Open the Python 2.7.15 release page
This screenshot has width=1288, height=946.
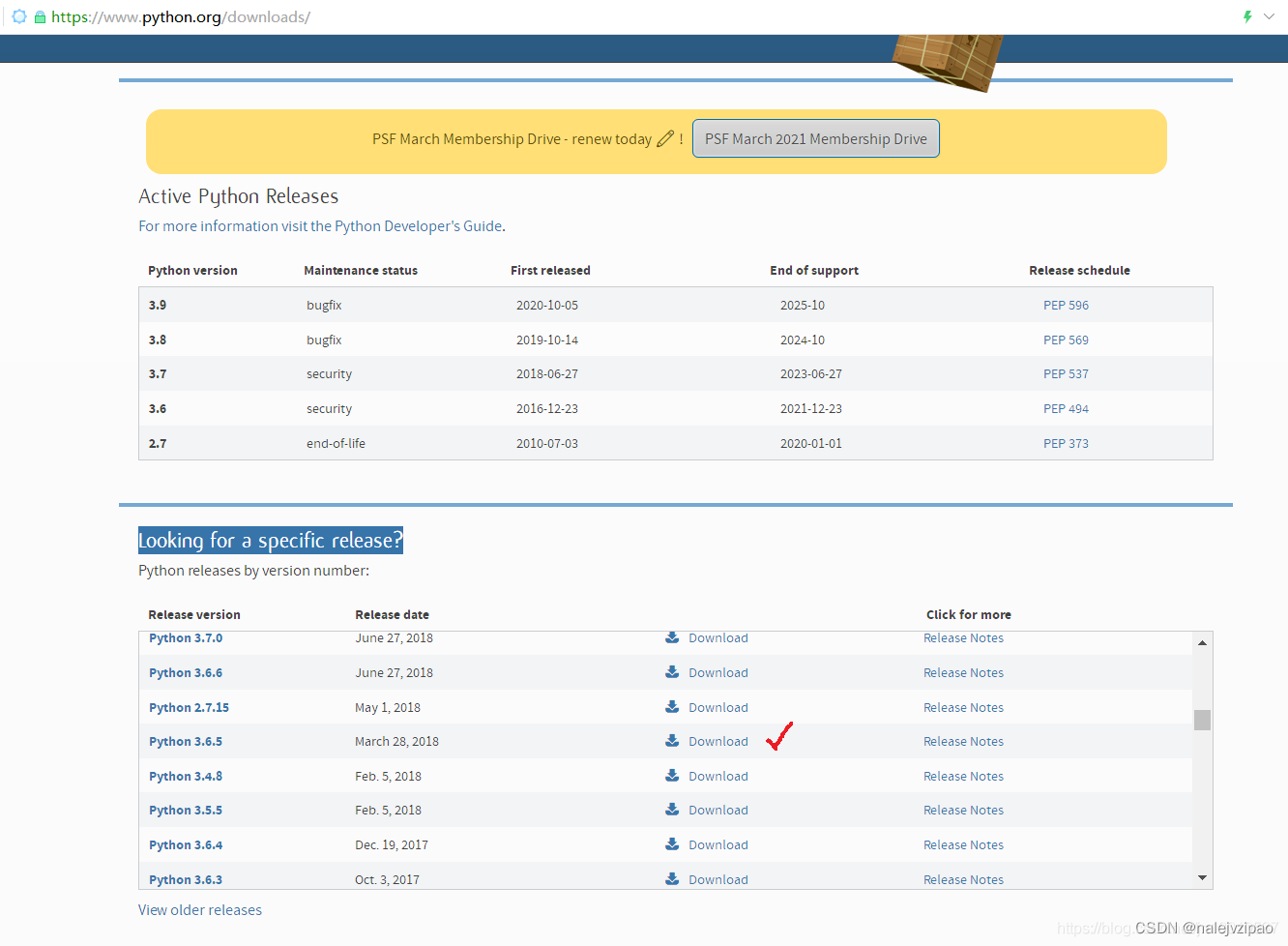[x=189, y=707]
